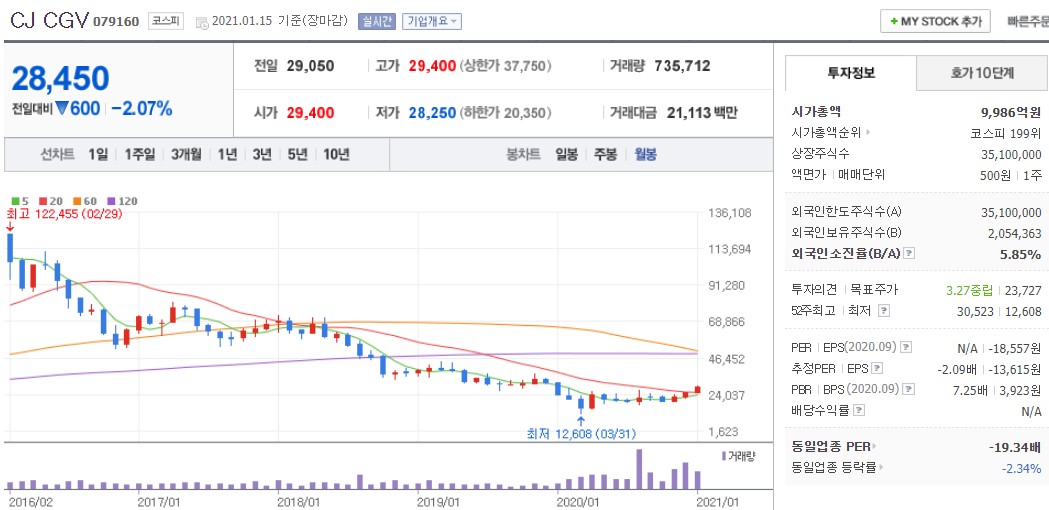The image size is (1049, 510).
Task: Select the 5년 line chart period
Action: (297, 155)
